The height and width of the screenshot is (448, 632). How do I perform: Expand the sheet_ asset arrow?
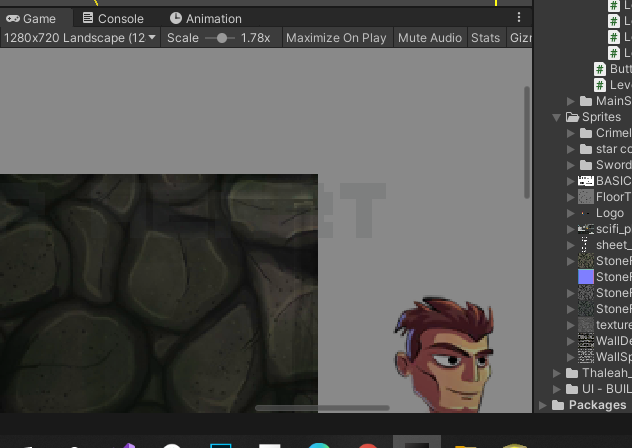[570, 245]
